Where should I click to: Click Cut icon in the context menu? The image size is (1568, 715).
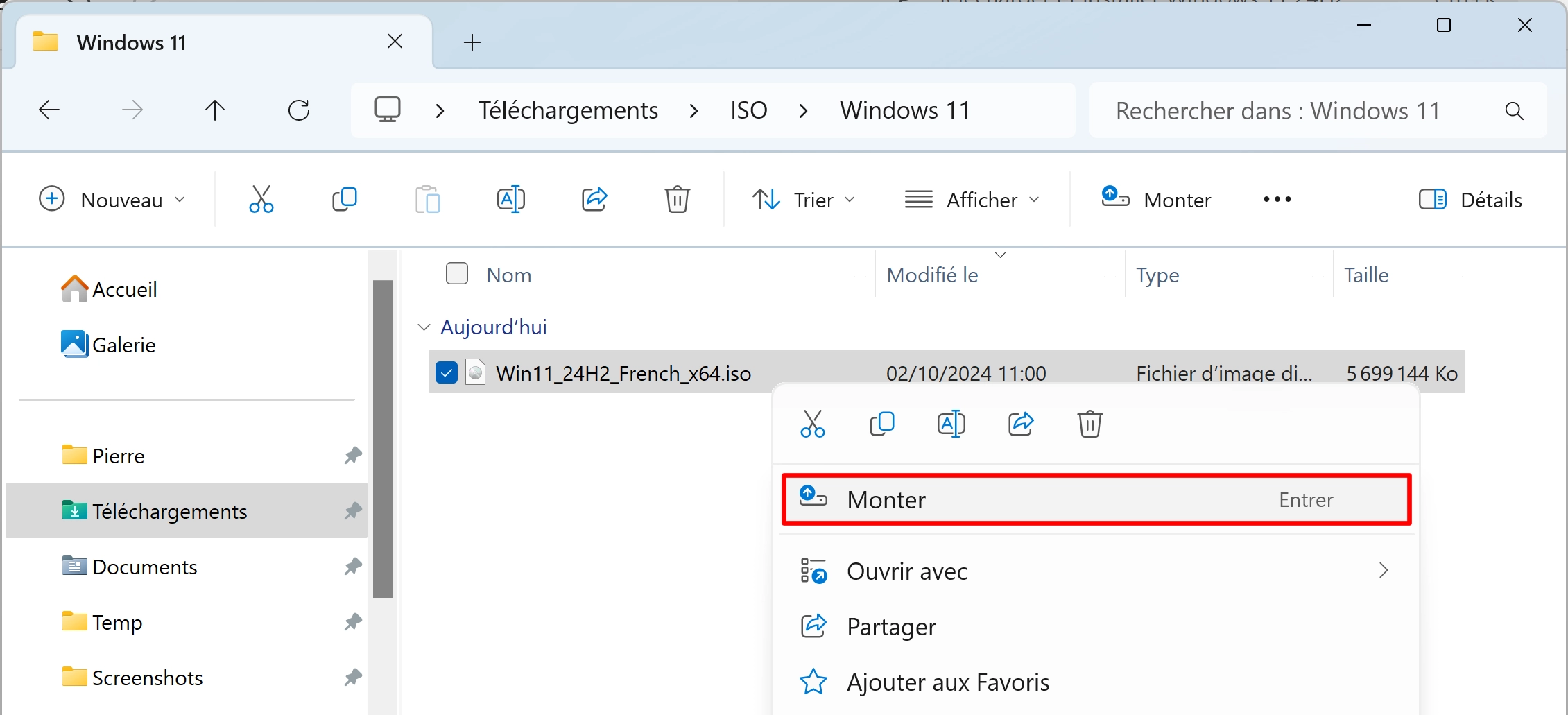pos(813,424)
